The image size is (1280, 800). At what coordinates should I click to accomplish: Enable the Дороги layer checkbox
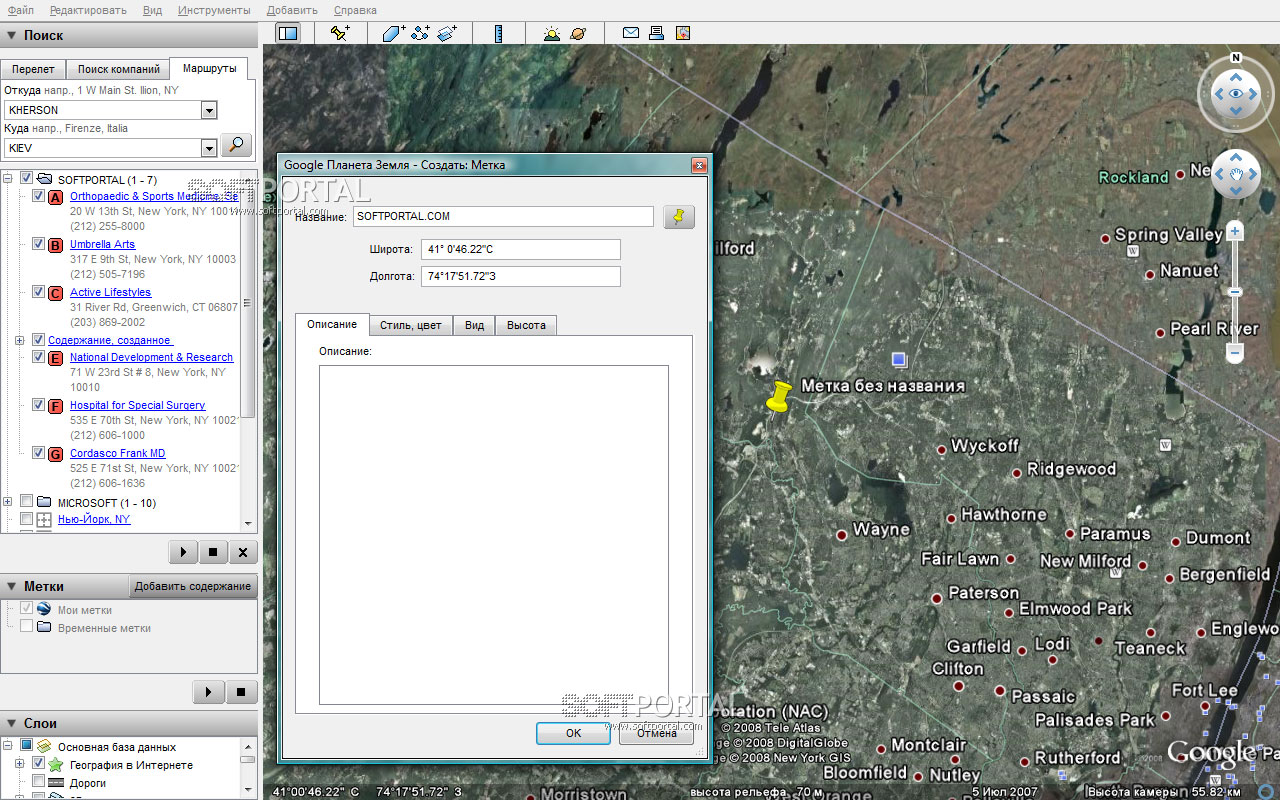pyautogui.click(x=39, y=782)
